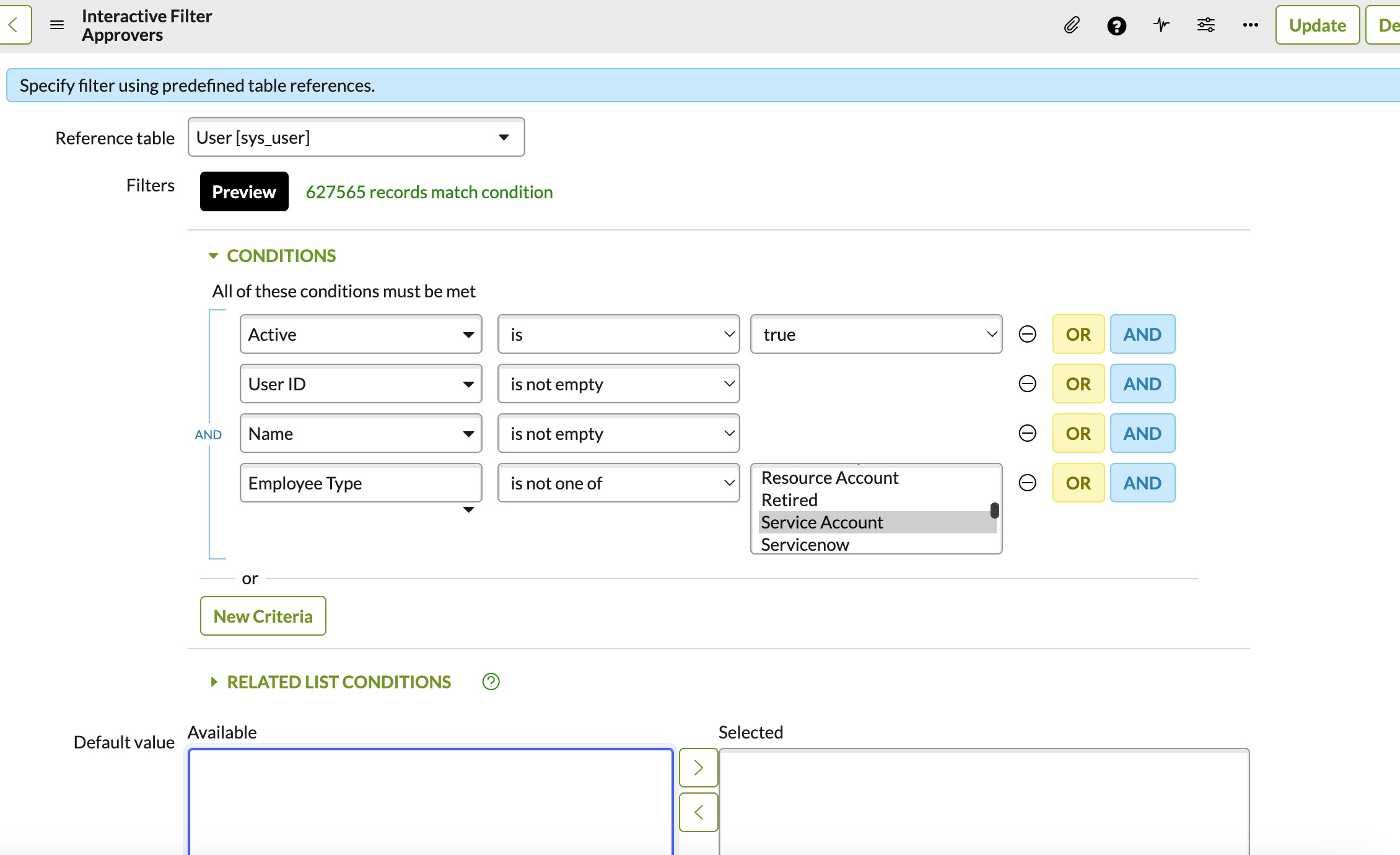Open the hamburger context menu icon

click(57, 25)
